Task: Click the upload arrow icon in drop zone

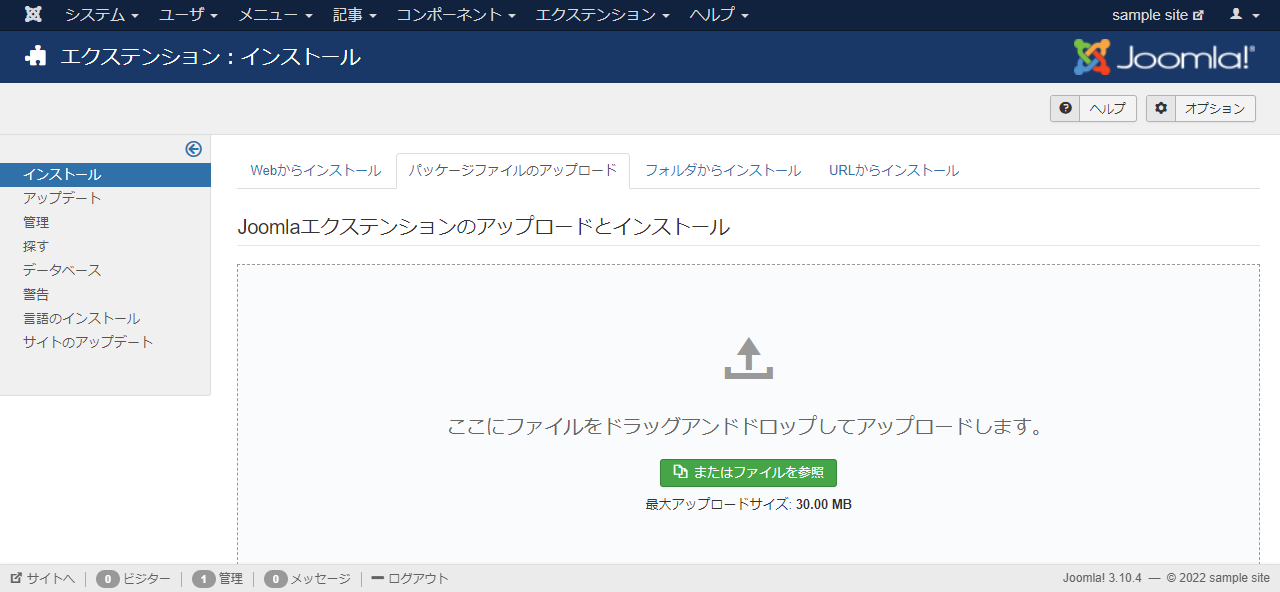Action: pyautogui.click(x=748, y=358)
